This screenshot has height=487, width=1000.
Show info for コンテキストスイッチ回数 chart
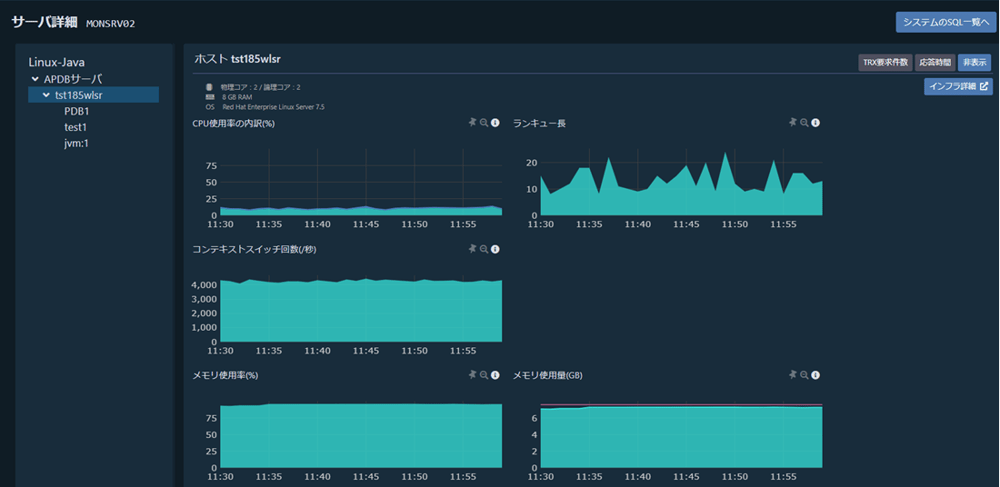[496, 249]
